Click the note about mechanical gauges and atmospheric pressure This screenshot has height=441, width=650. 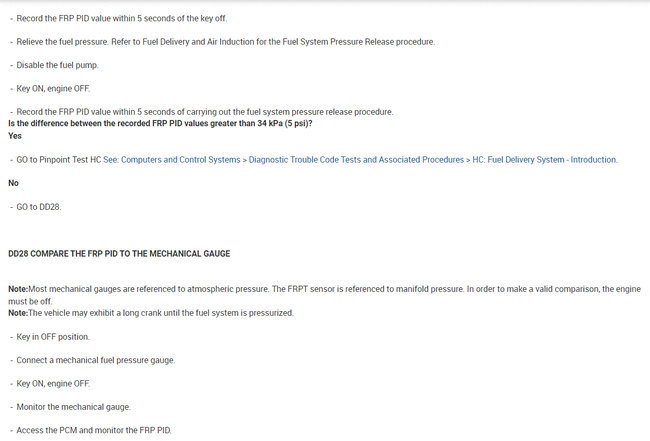coord(320,289)
